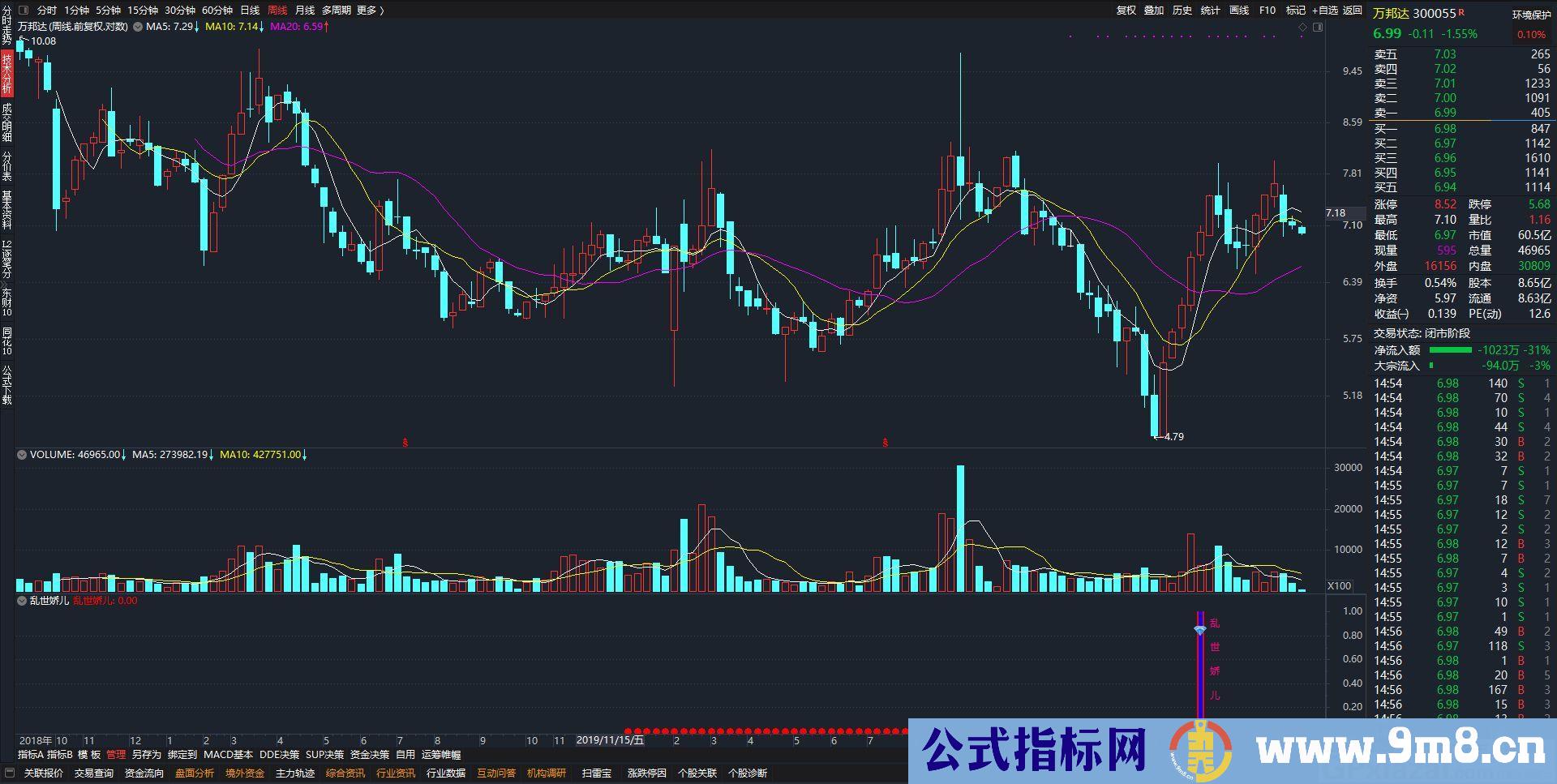Viewport: 1557px width, 784px height.
Task: Click 指标B indicator group
Action: pos(60,755)
